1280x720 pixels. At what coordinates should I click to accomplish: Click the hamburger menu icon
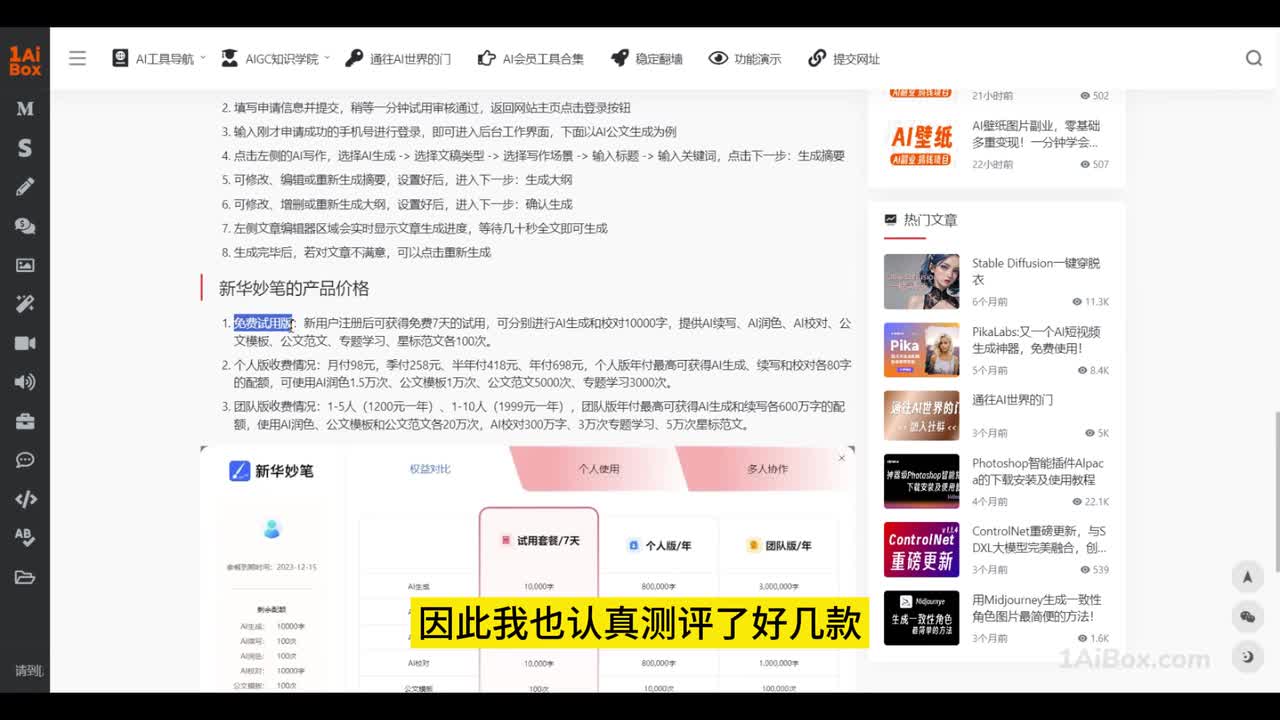click(77, 58)
